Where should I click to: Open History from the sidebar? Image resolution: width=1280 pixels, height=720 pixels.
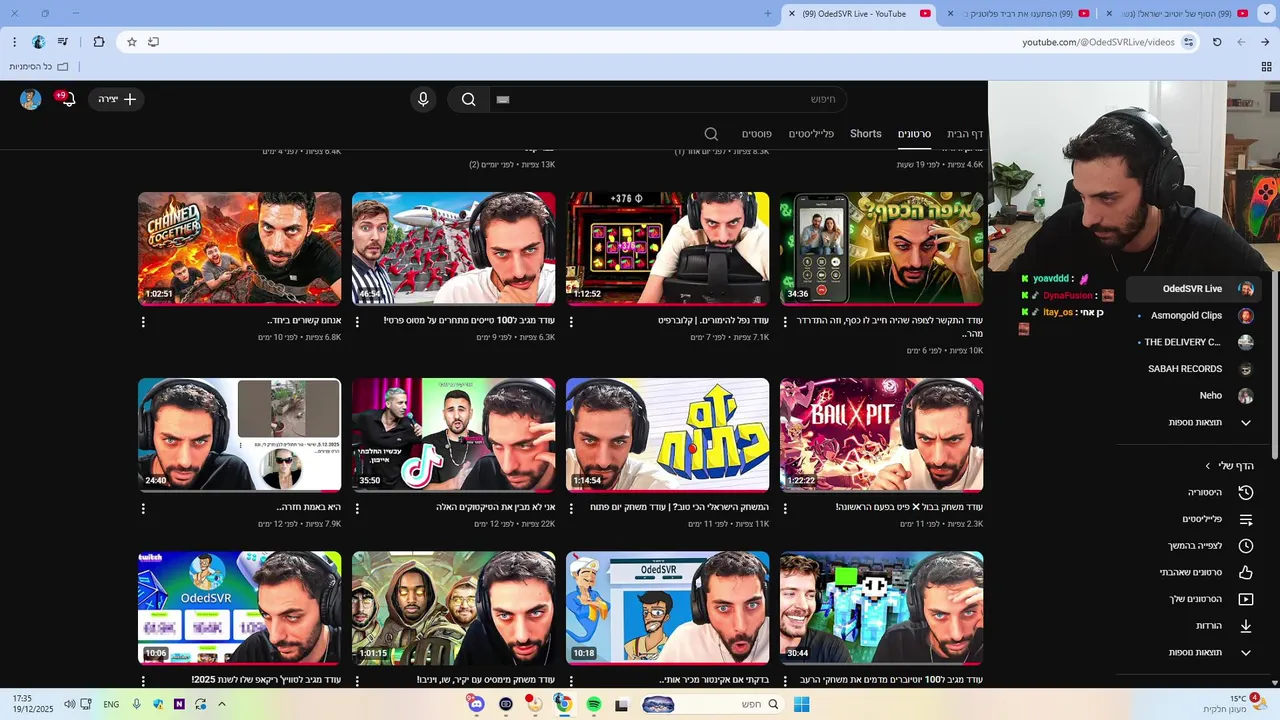click(x=1219, y=492)
